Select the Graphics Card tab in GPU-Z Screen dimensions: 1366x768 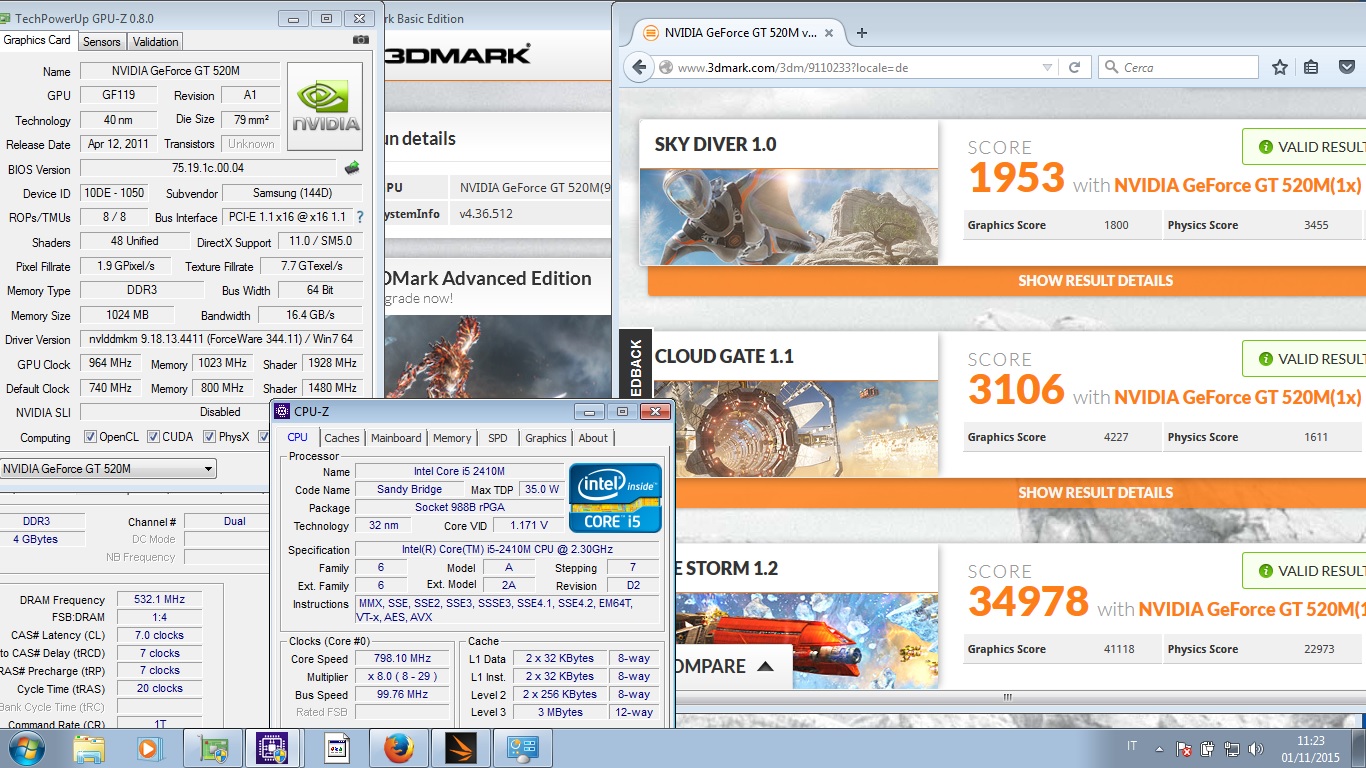coord(37,40)
